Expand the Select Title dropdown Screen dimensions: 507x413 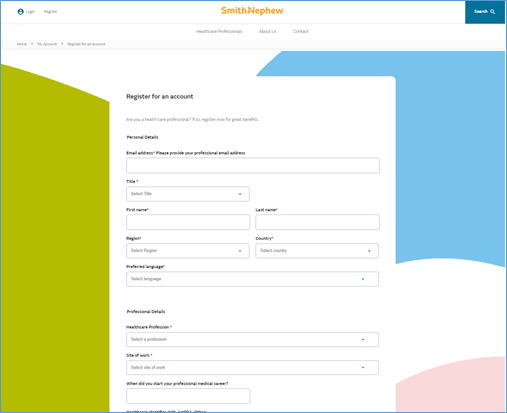(188, 194)
